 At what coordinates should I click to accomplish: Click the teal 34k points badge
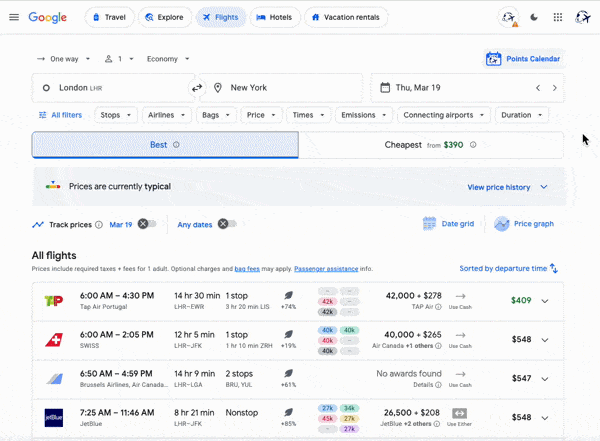pos(349,408)
